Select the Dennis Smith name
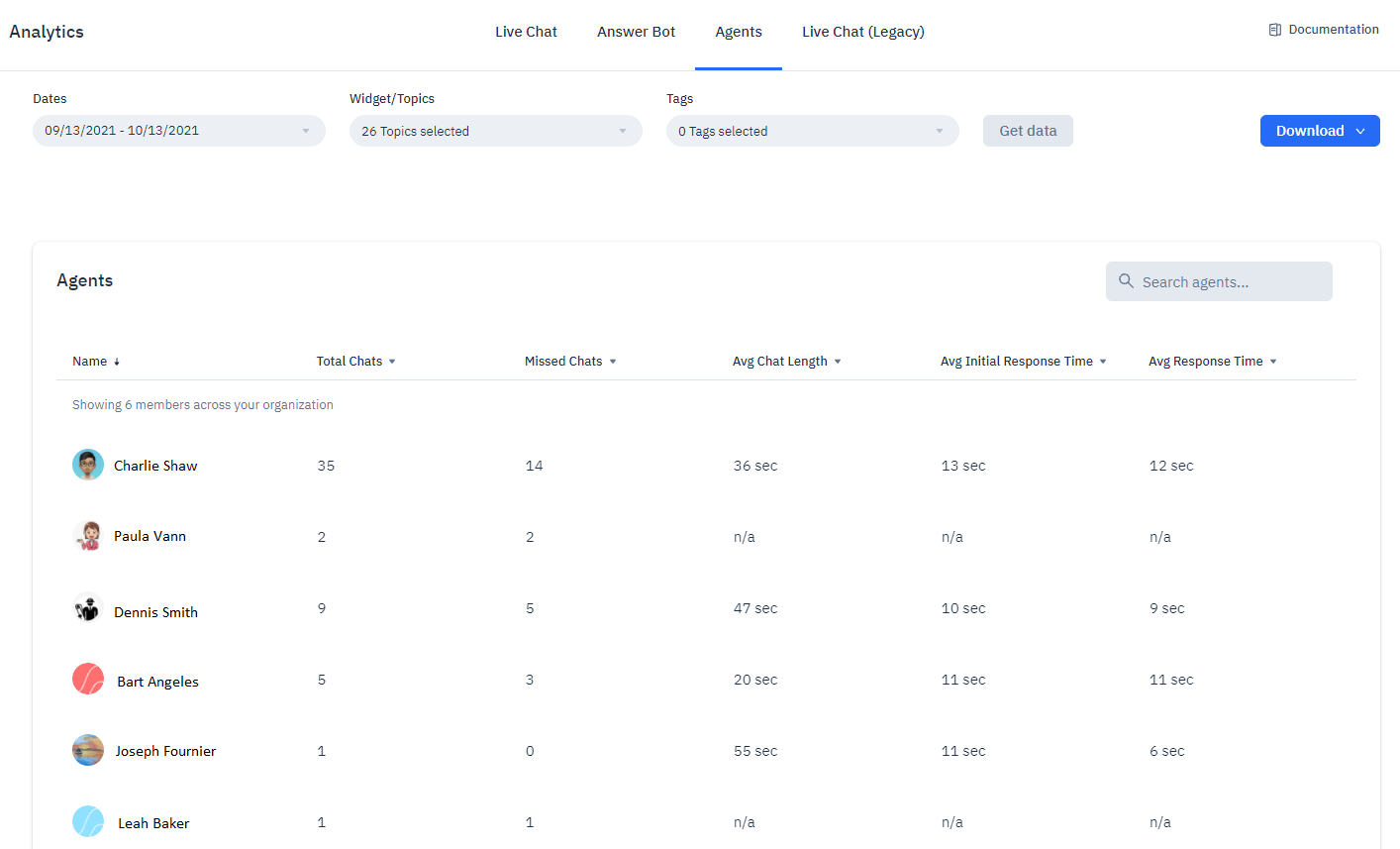Image resolution: width=1400 pixels, height=849 pixels. point(155,612)
